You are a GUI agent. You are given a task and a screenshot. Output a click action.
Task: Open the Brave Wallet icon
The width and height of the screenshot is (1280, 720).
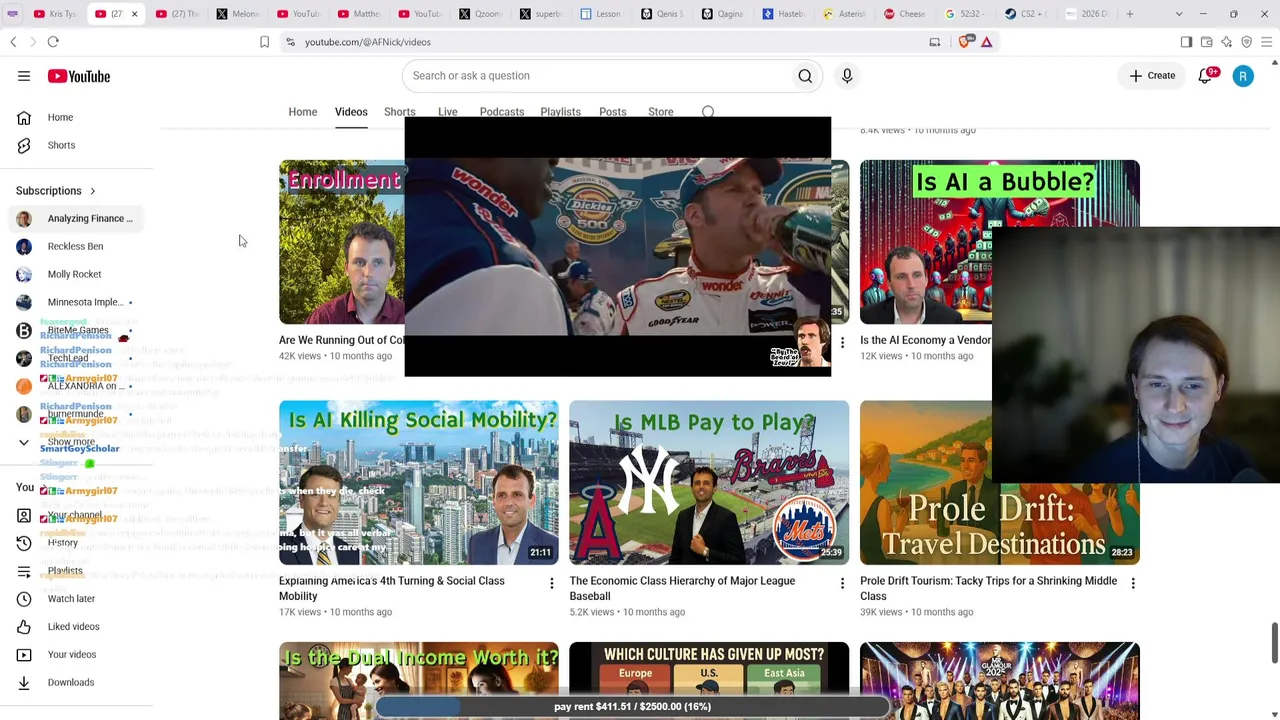(x=1207, y=42)
